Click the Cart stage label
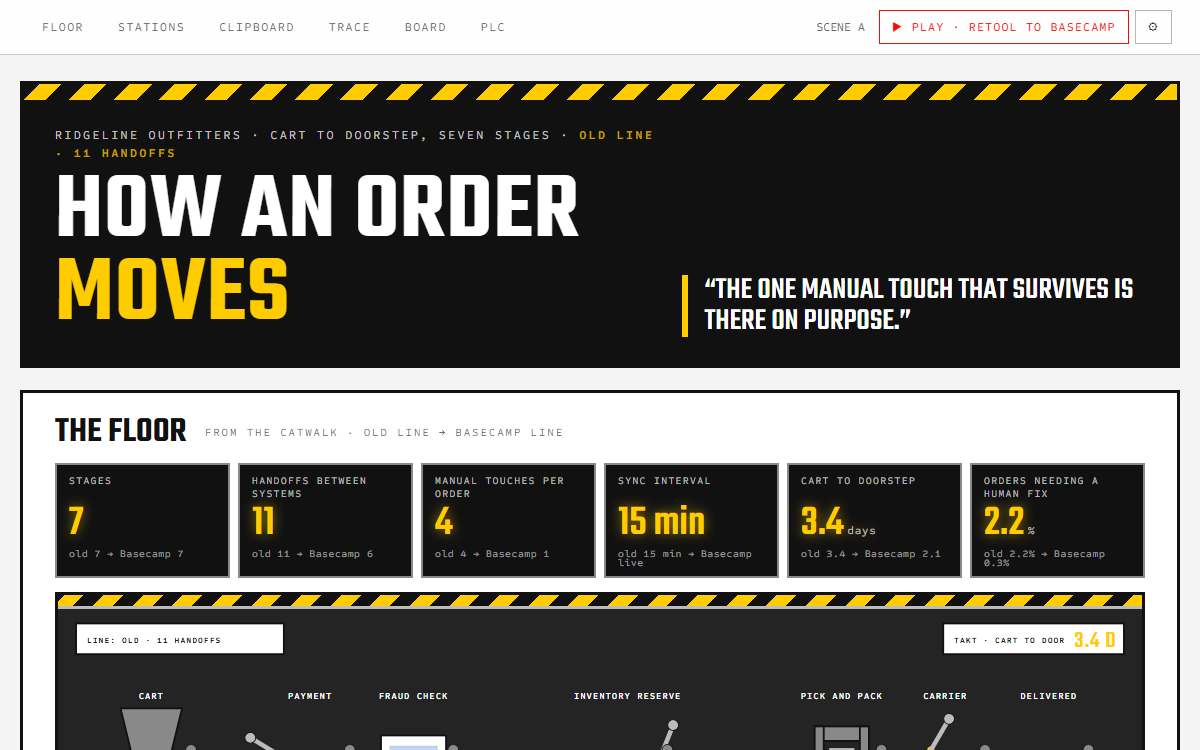 point(151,696)
